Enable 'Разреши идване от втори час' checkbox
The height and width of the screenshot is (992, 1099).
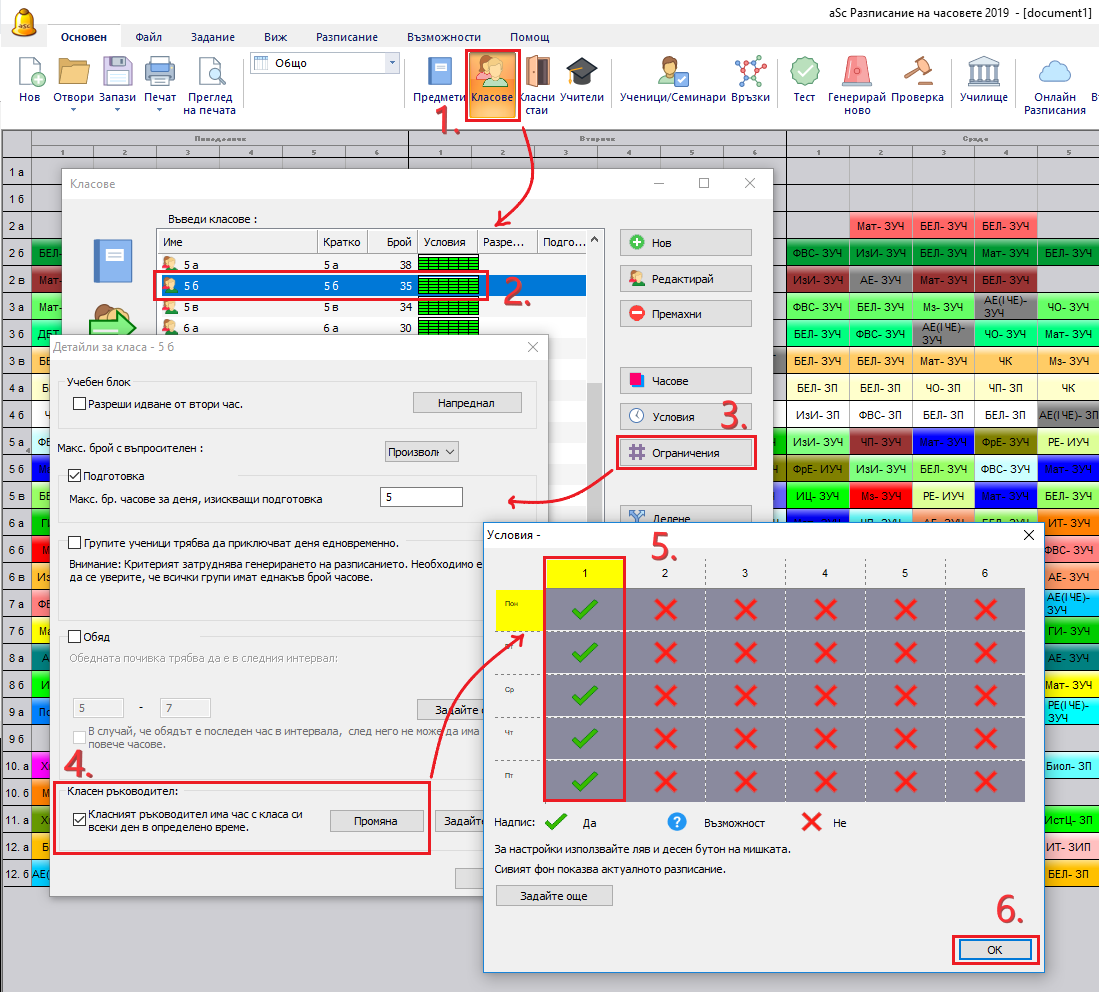pyautogui.click(x=80, y=404)
